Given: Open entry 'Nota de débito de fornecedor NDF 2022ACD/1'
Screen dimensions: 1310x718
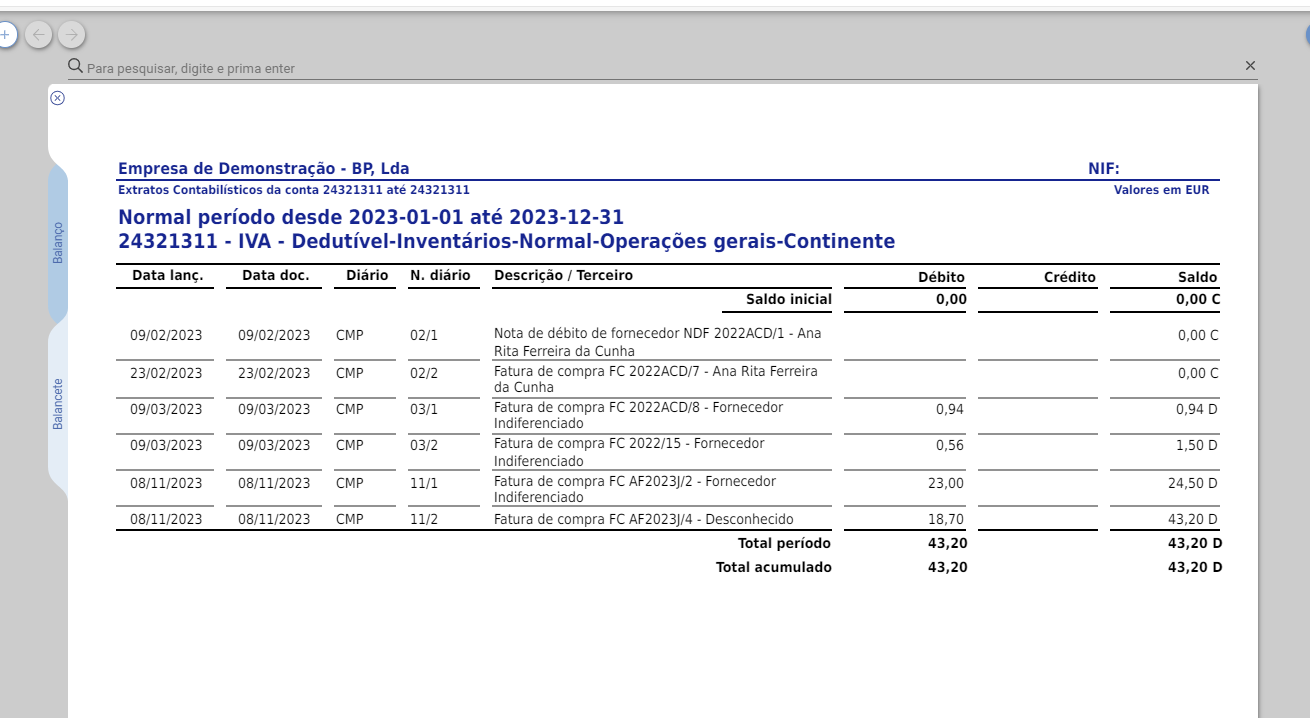Looking at the screenshot, I should pyautogui.click(x=658, y=342).
